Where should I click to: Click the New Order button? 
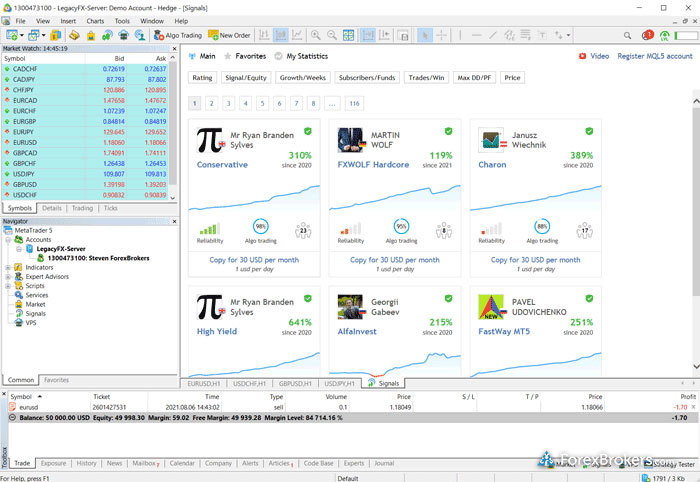click(x=229, y=35)
